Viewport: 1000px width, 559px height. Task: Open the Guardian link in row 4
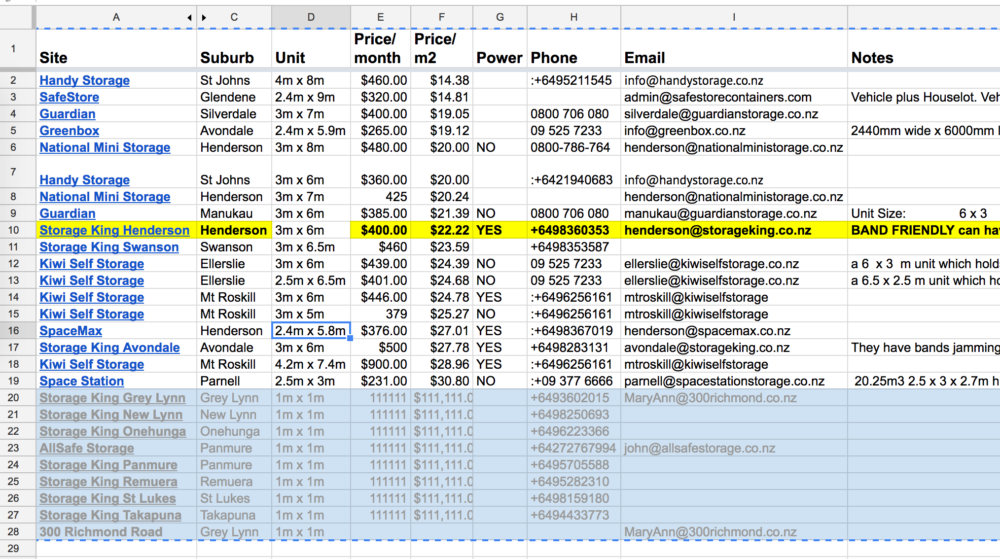67,114
